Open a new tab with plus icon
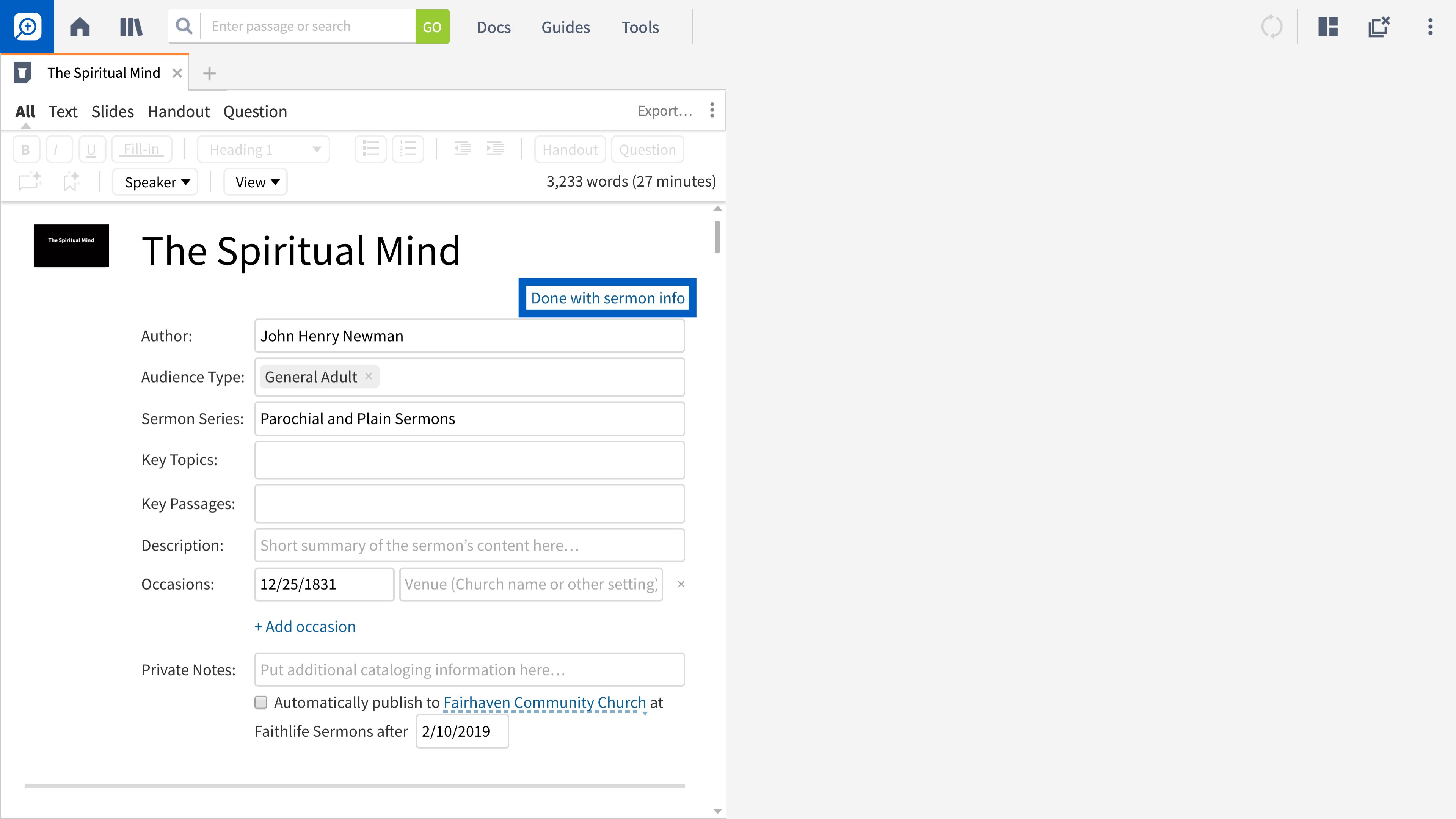Screen dimensions: 1456x819 coord(209,74)
